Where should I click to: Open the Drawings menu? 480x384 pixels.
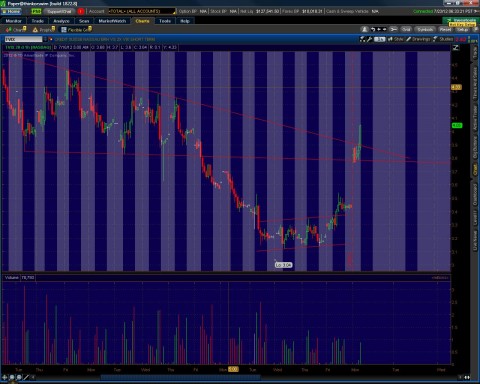pyautogui.click(x=418, y=39)
